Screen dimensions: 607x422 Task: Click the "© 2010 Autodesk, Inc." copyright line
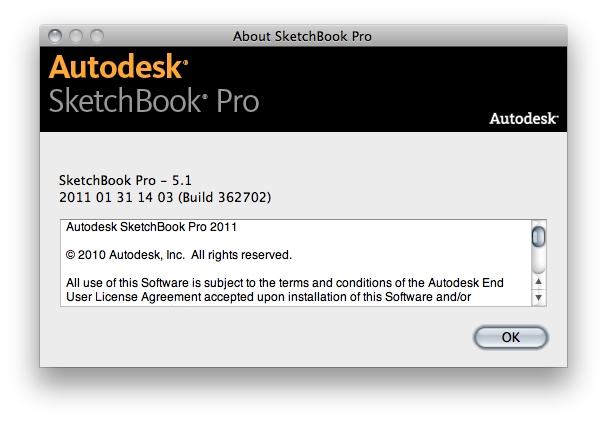pos(179,255)
